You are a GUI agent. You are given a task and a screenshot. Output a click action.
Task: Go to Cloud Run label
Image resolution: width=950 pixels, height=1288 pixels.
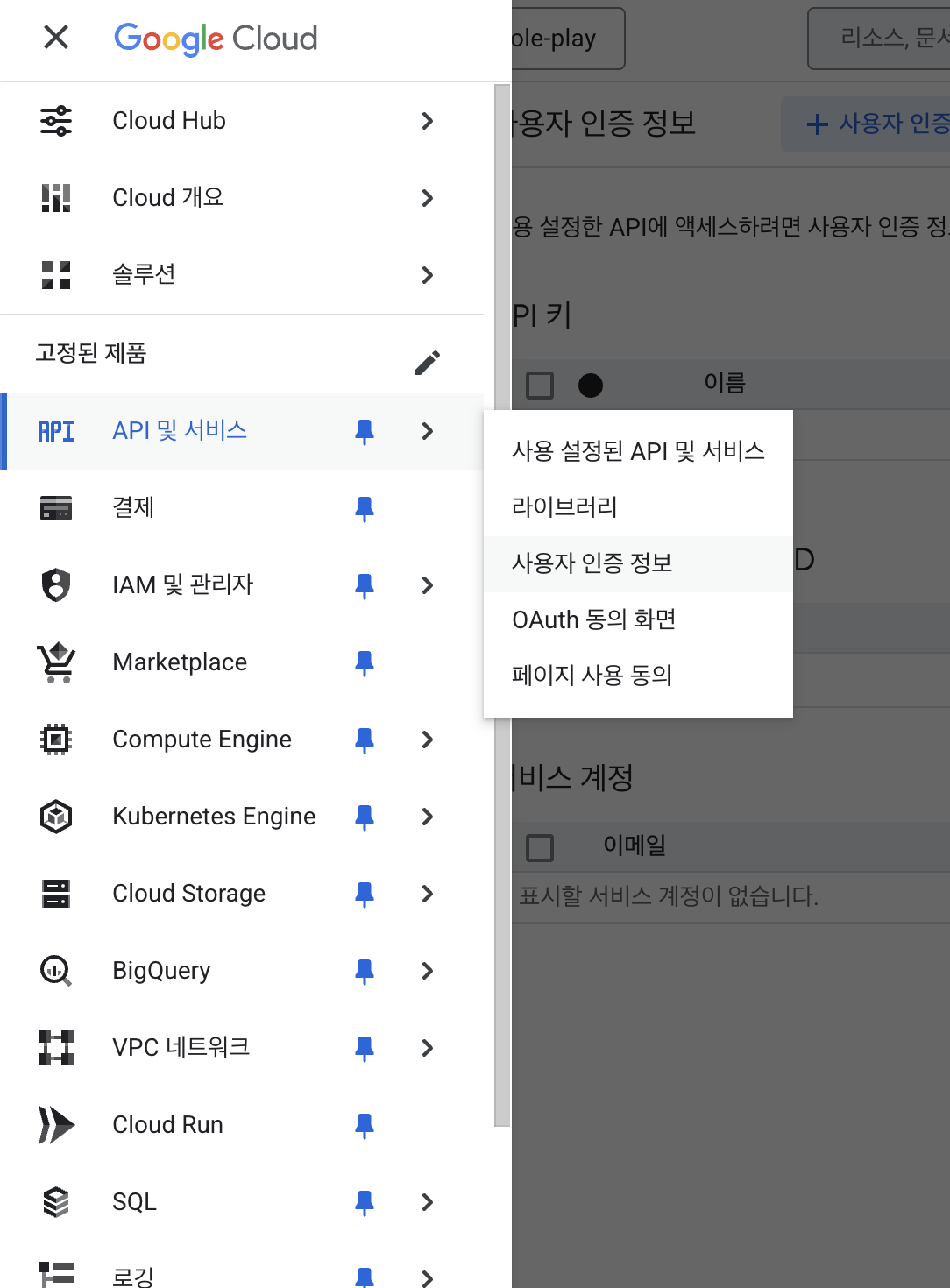click(x=168, y=1125)
